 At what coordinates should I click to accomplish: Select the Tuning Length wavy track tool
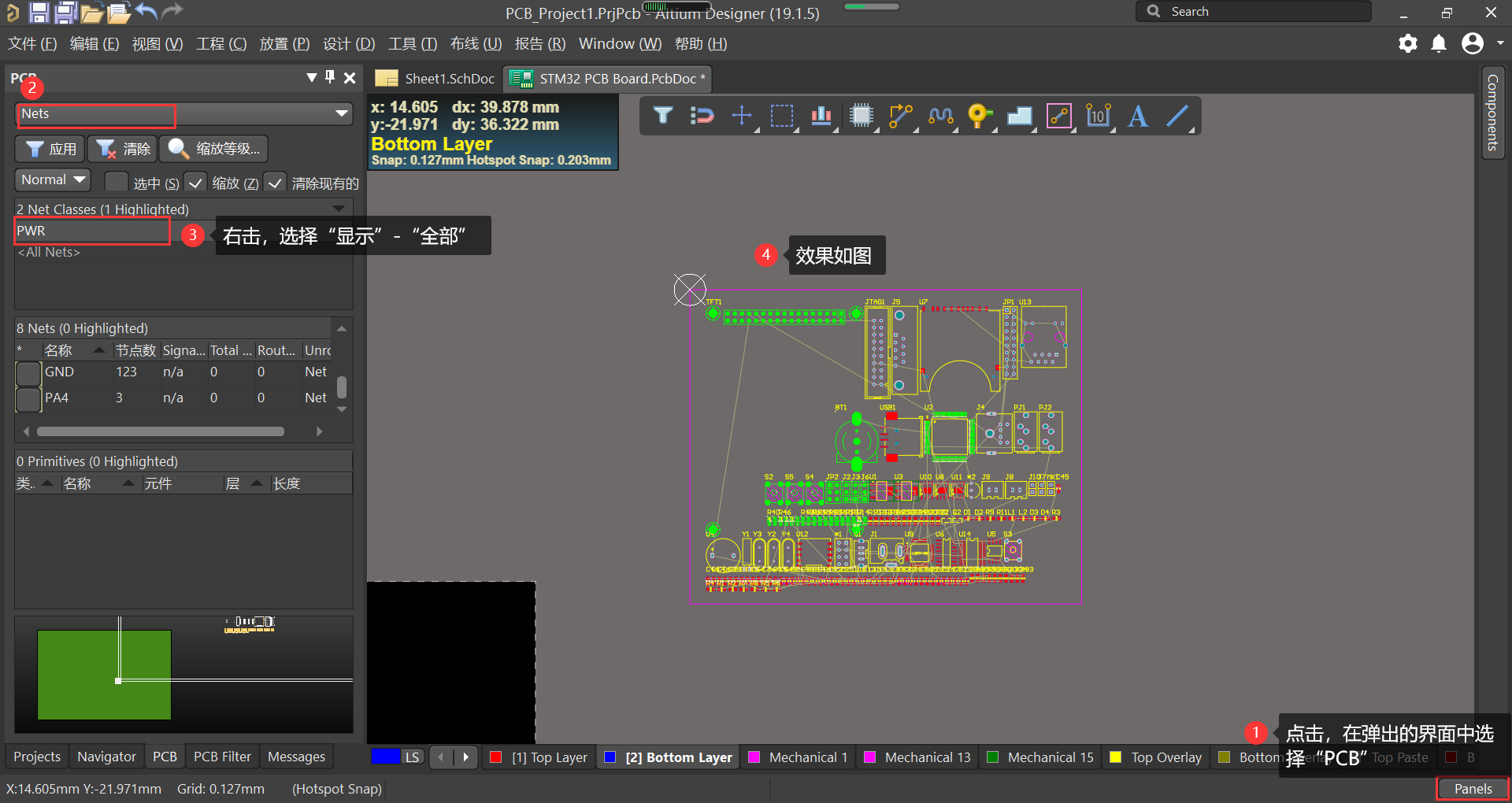click(940, 116)
